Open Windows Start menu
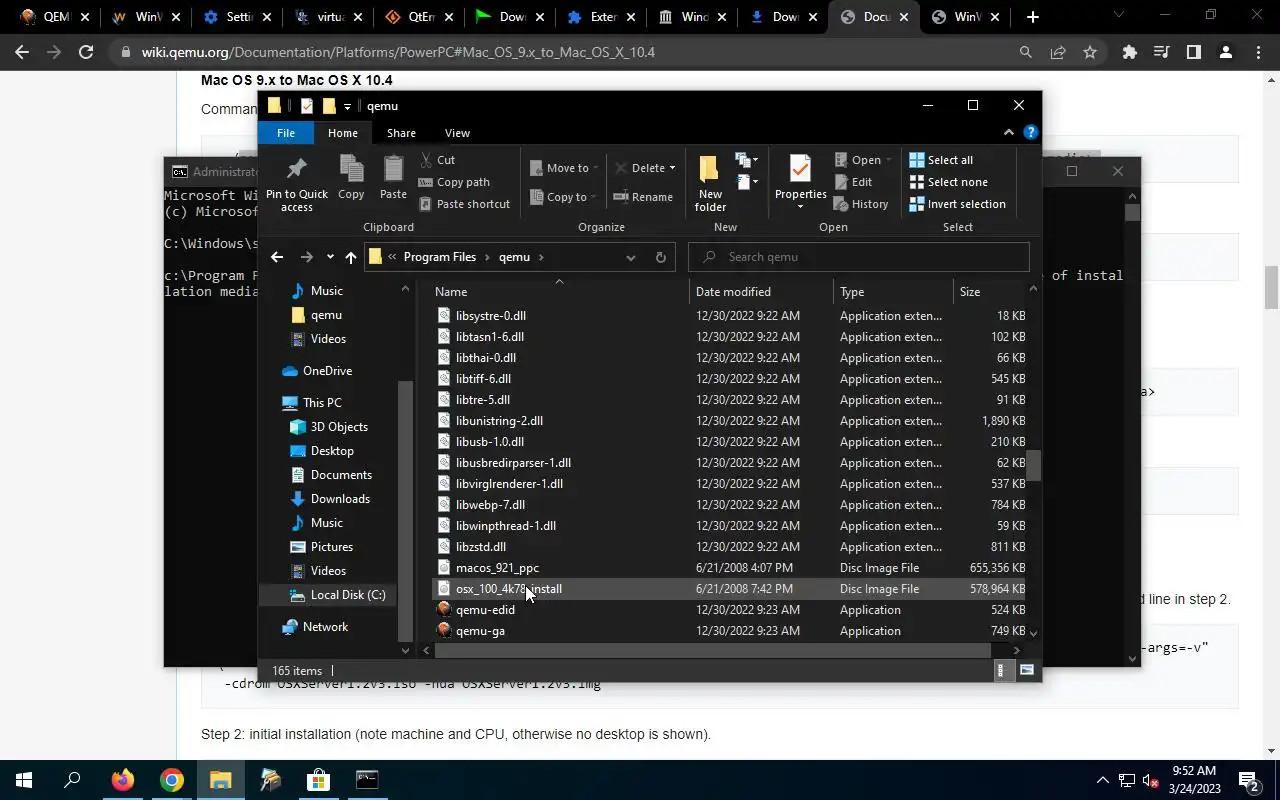1280x800 pixels. tap(24, 780)
